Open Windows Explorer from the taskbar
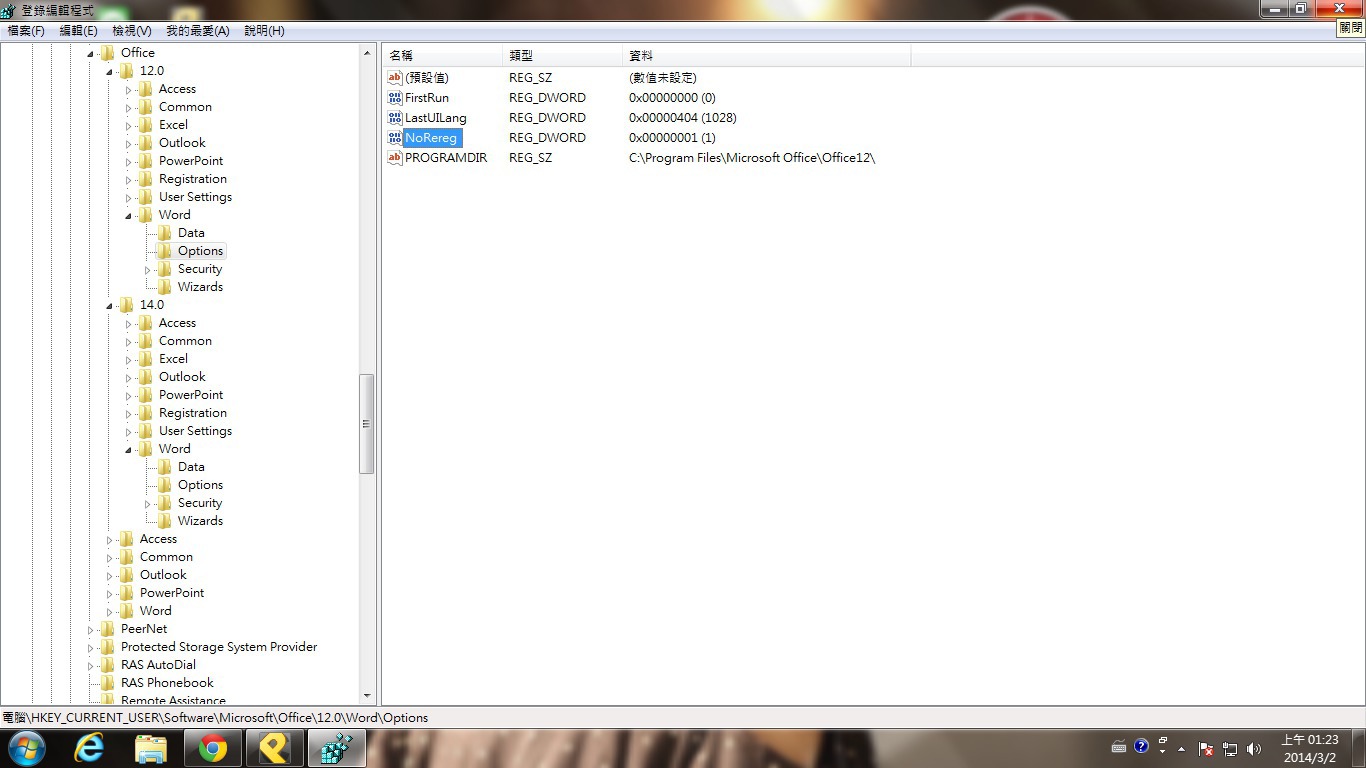The height and width of the screenshot is (768, 1366). [151, 748]
